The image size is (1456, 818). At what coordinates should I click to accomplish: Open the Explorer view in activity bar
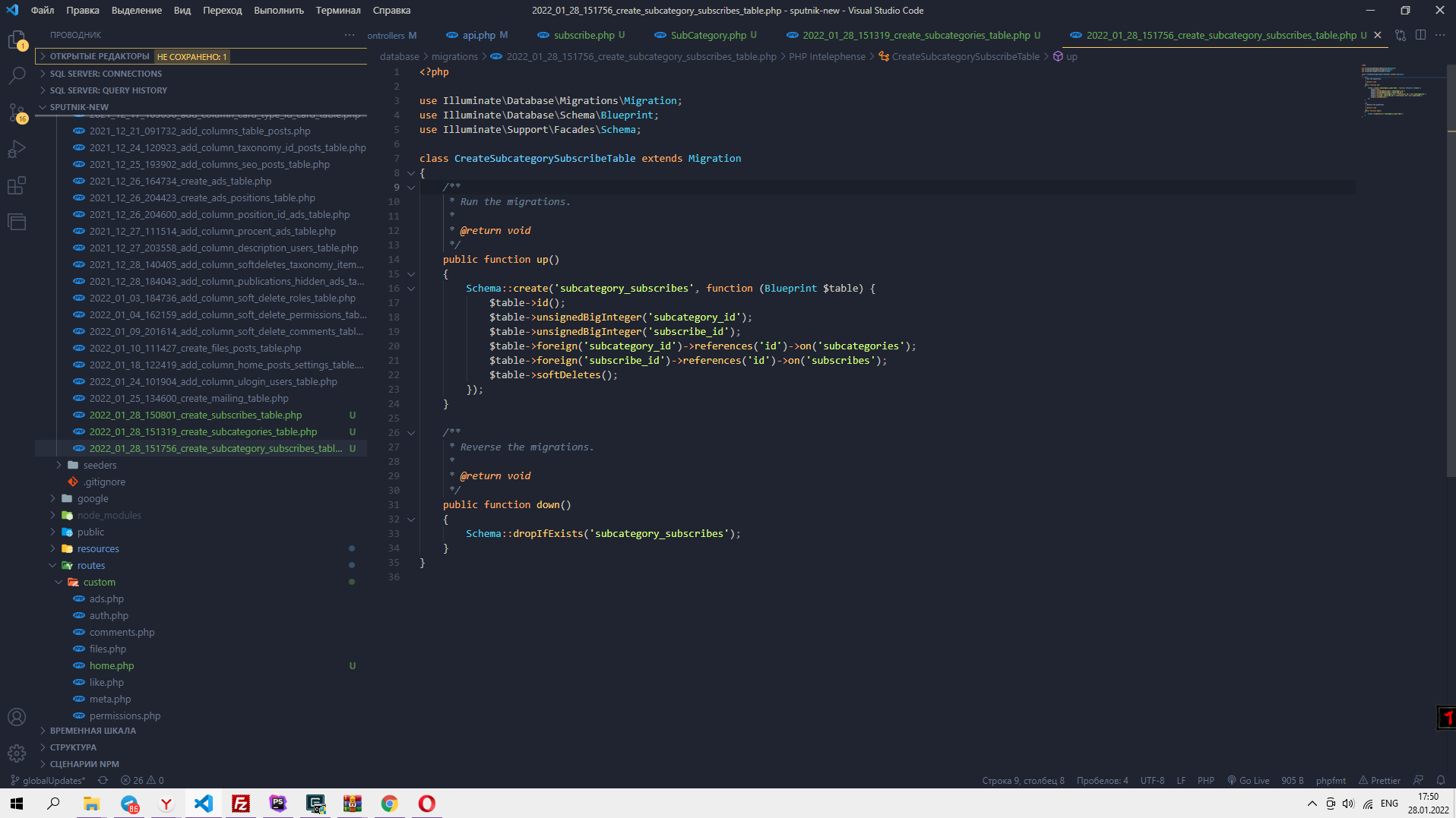click(17, 40)
